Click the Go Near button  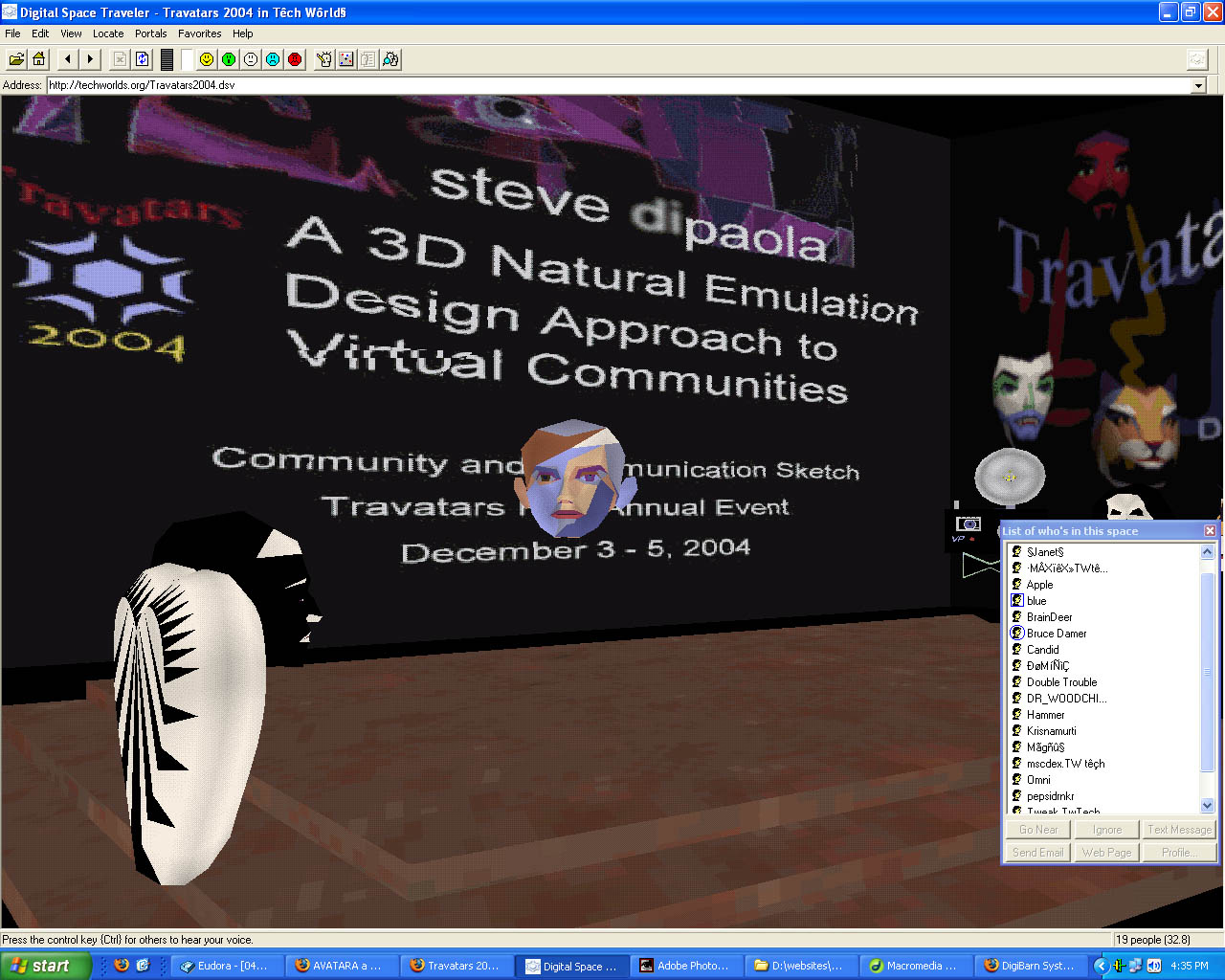1038,830
